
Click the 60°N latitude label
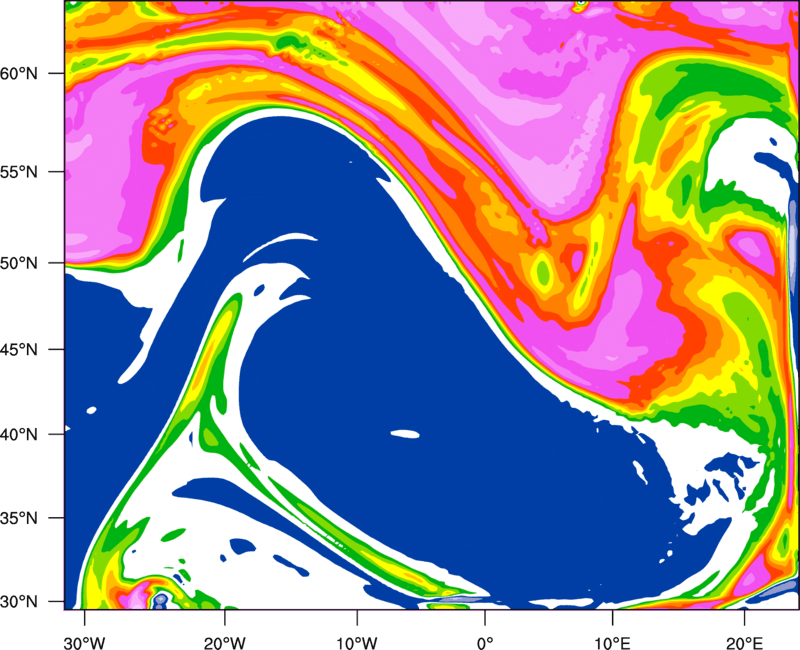tap(19, 73)
